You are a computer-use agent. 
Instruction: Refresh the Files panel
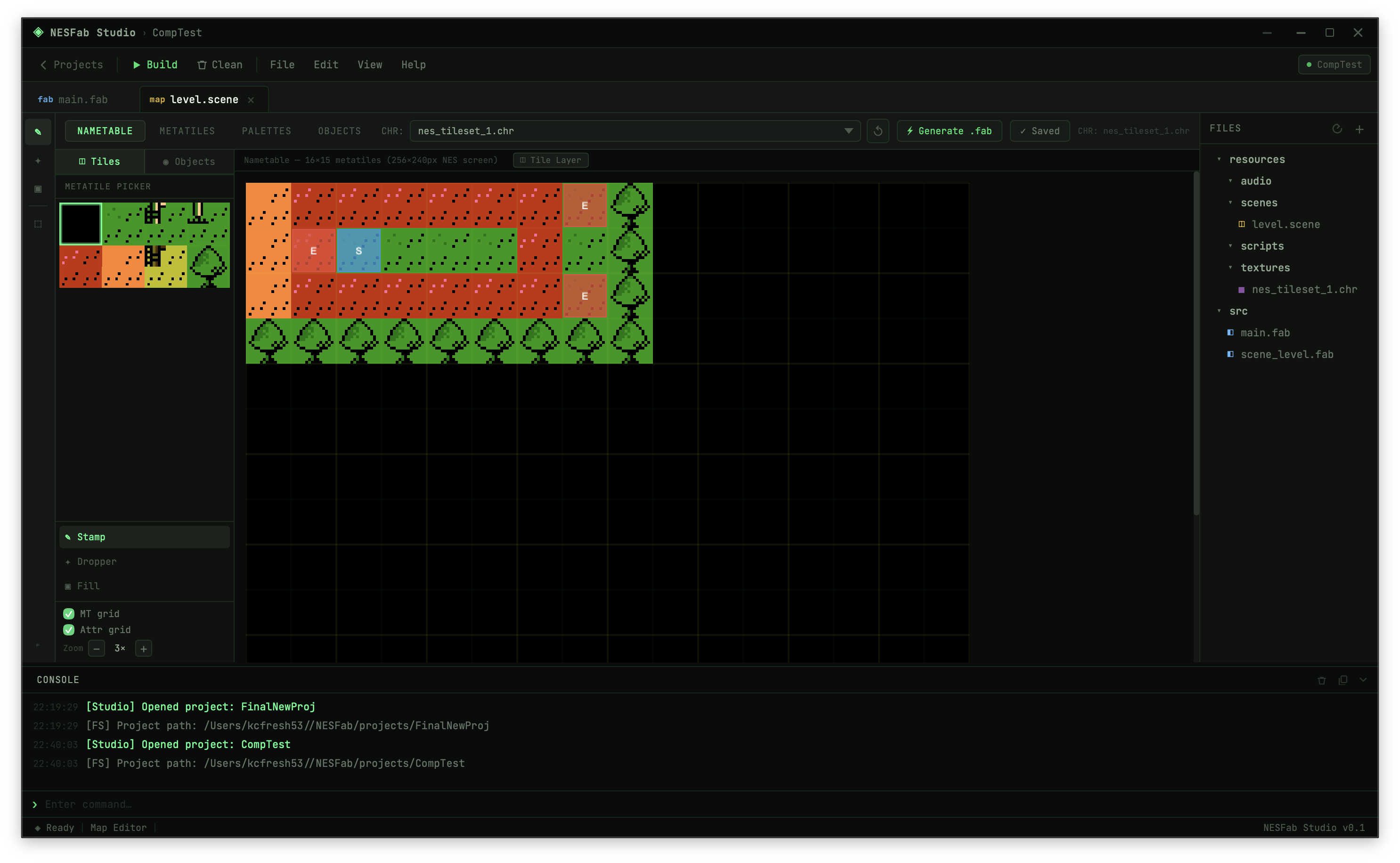(x=1337, y=129)
